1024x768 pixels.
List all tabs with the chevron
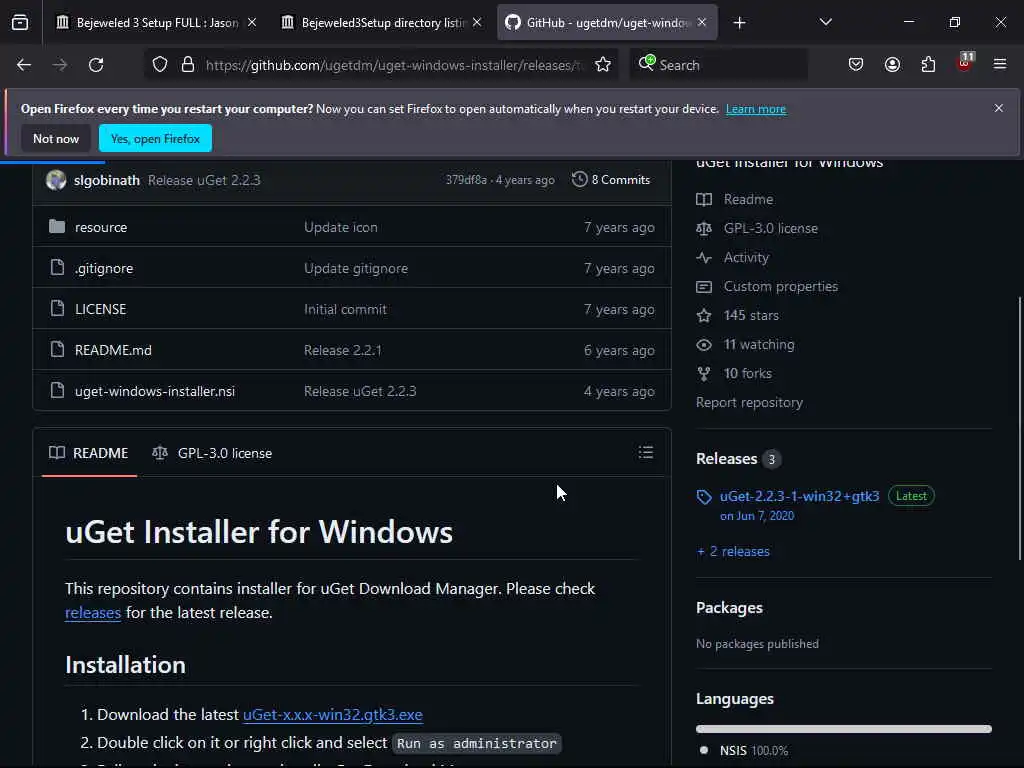pos(825,22)
